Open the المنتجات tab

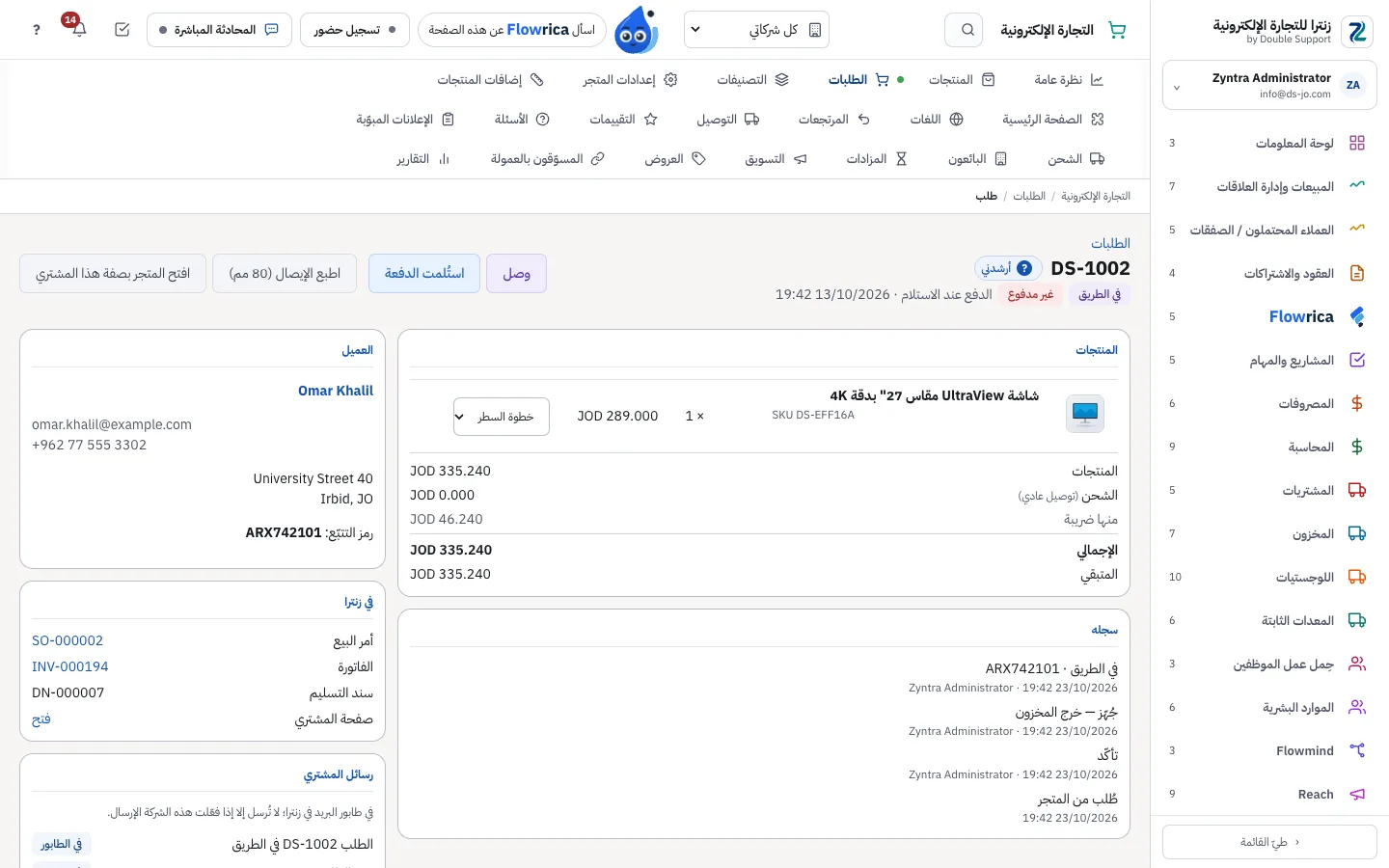click(962, 80)
